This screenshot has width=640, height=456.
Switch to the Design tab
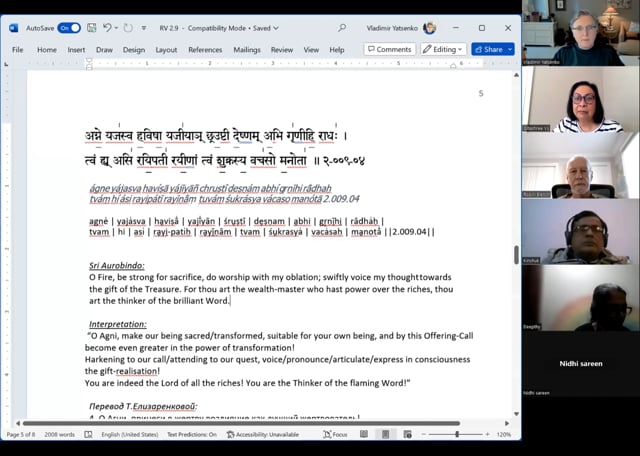[134, 49]
